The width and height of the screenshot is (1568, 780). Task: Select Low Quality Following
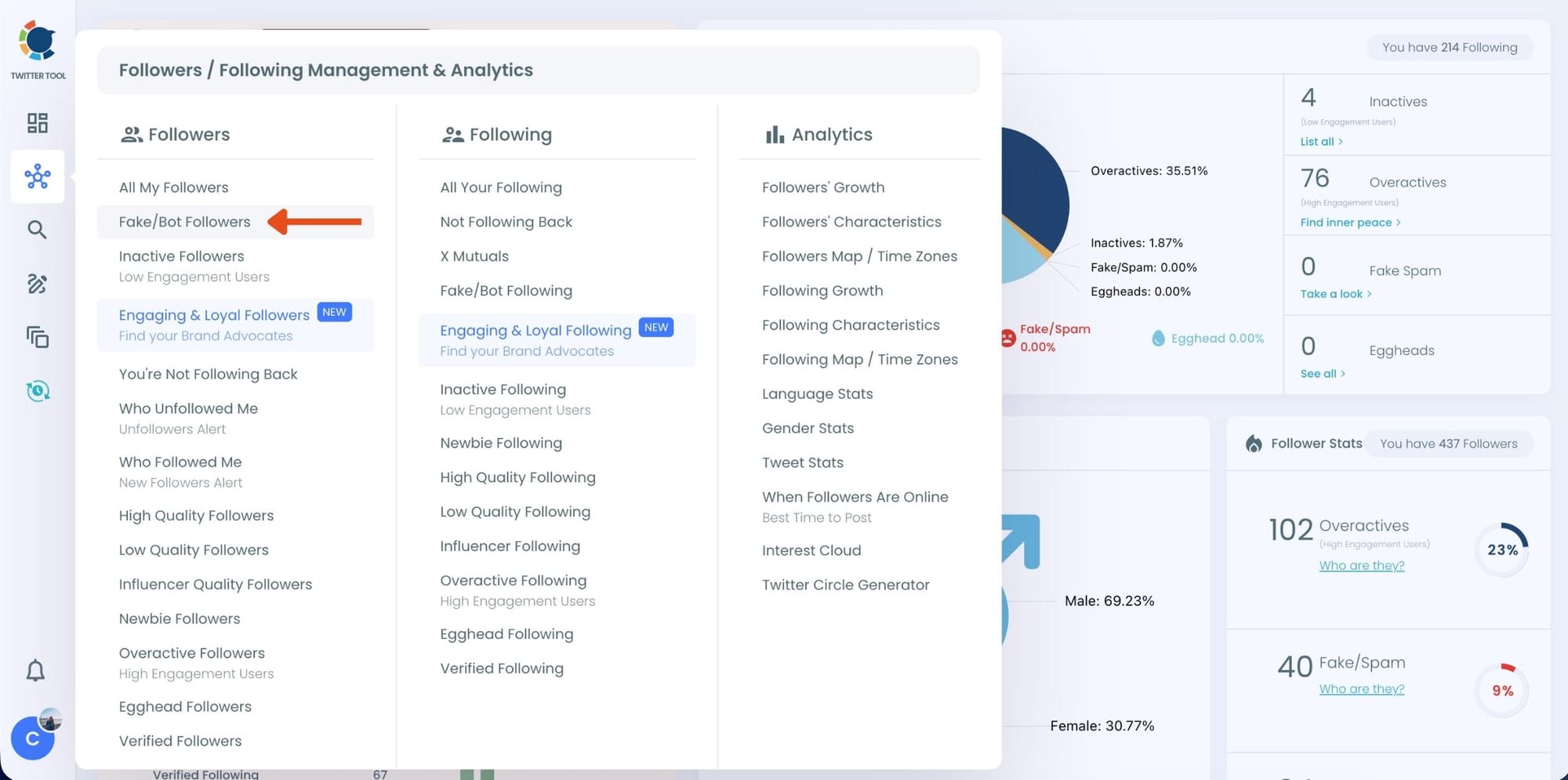(515, 512)
